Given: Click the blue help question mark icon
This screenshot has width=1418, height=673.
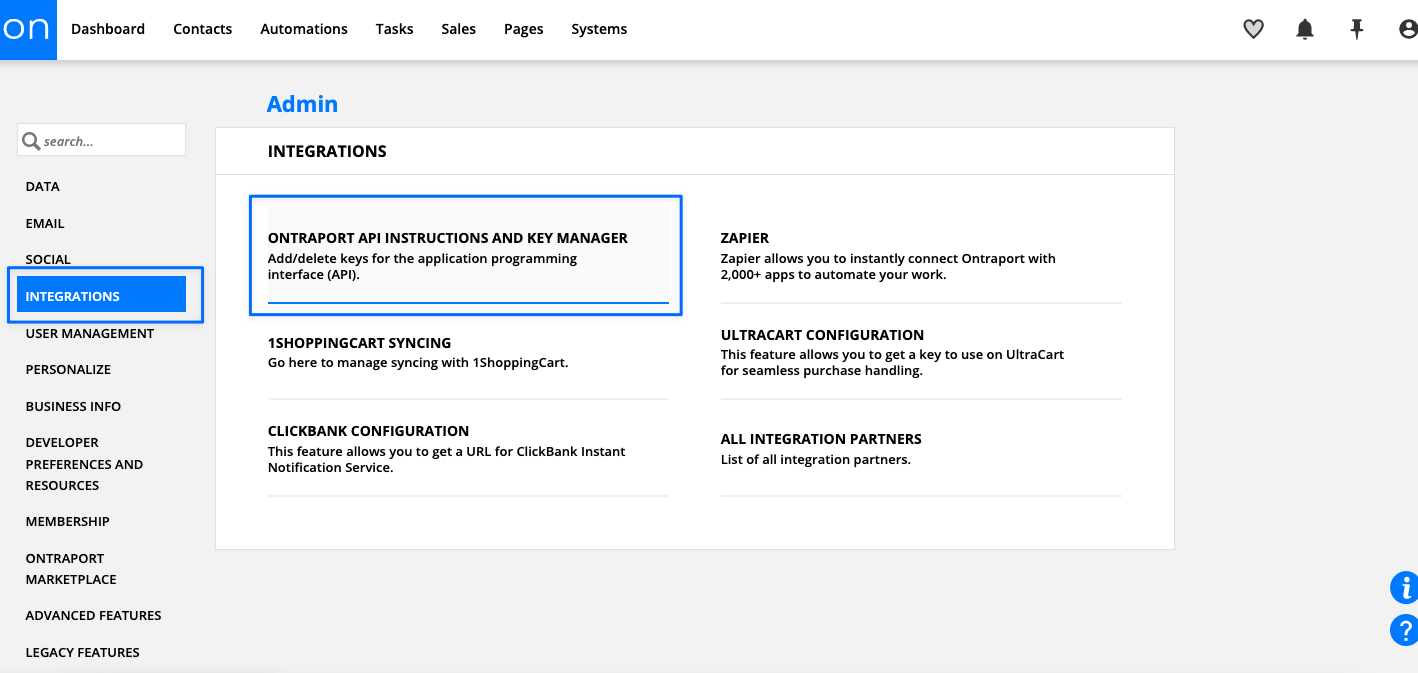Looking at the screenshot, I should 1405,630.
